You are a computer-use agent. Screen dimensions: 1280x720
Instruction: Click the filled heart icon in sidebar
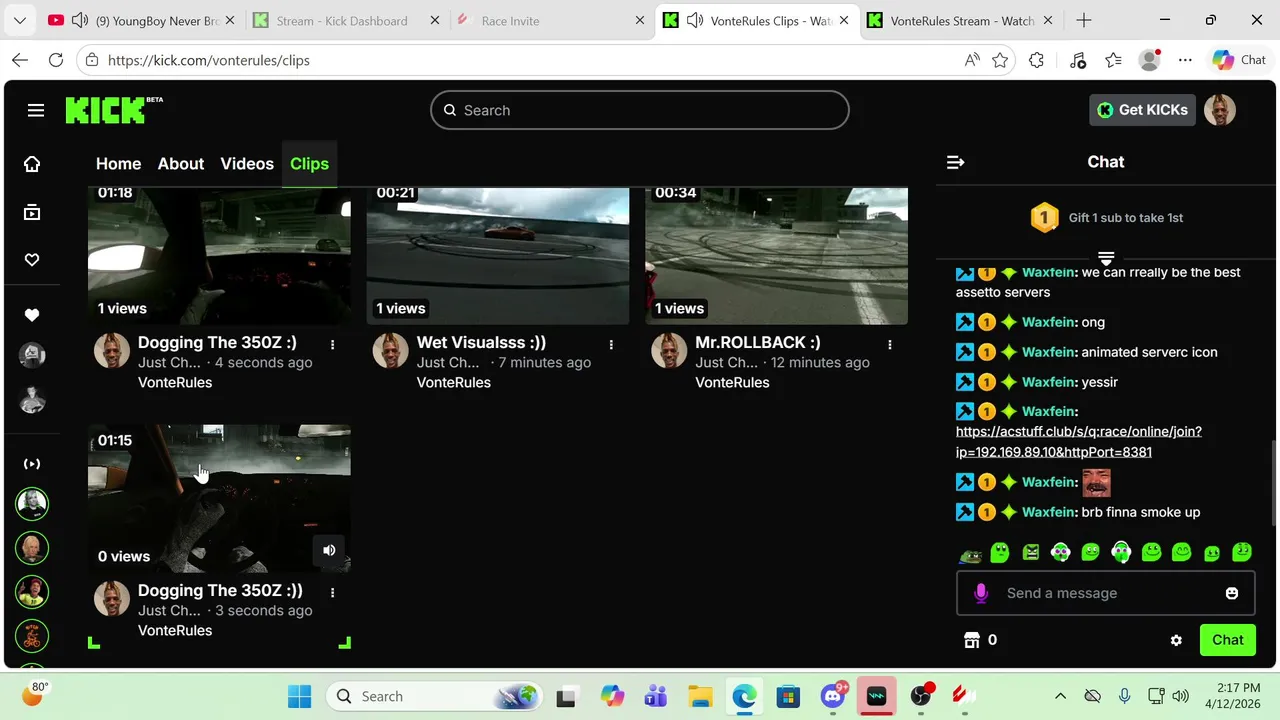32,315
